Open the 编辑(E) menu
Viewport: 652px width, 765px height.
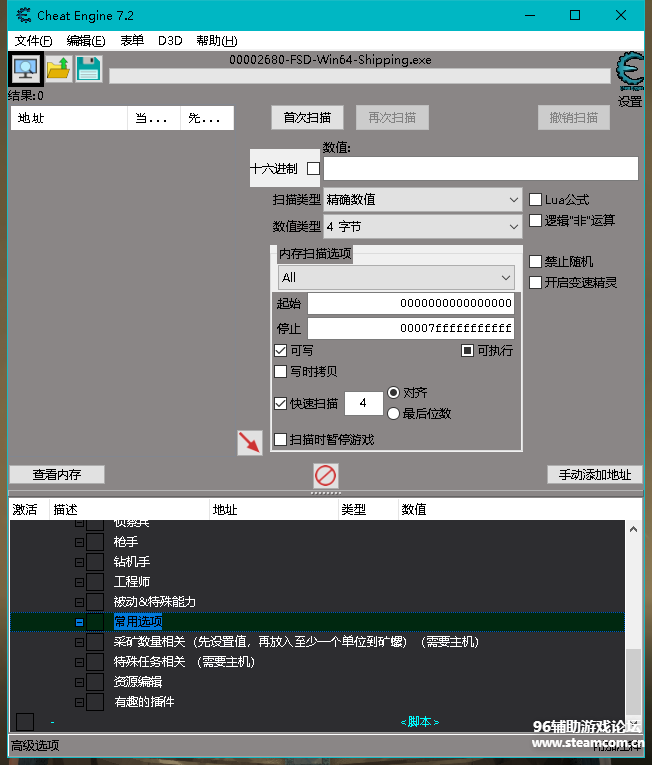[86, 40]
